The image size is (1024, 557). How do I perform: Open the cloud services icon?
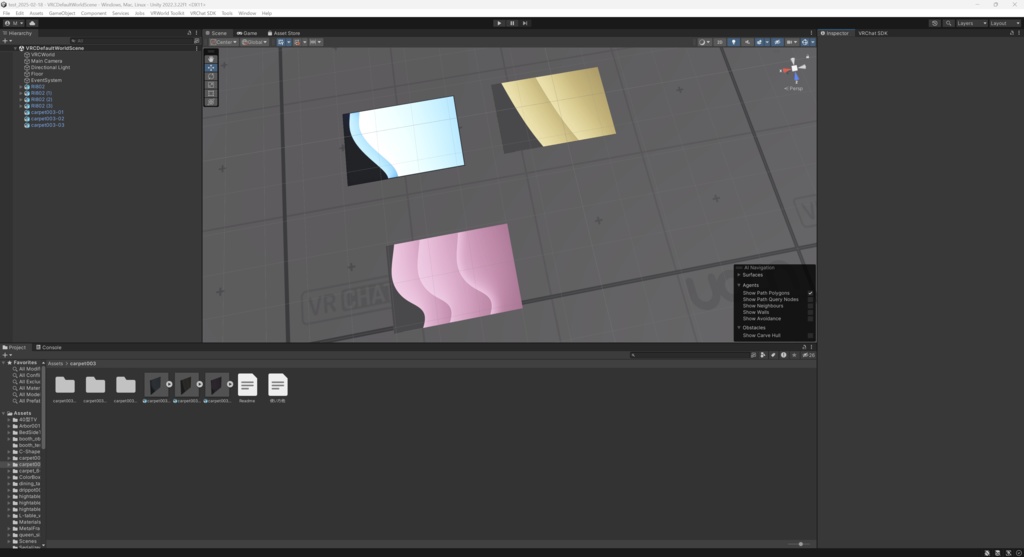[32, 23]
